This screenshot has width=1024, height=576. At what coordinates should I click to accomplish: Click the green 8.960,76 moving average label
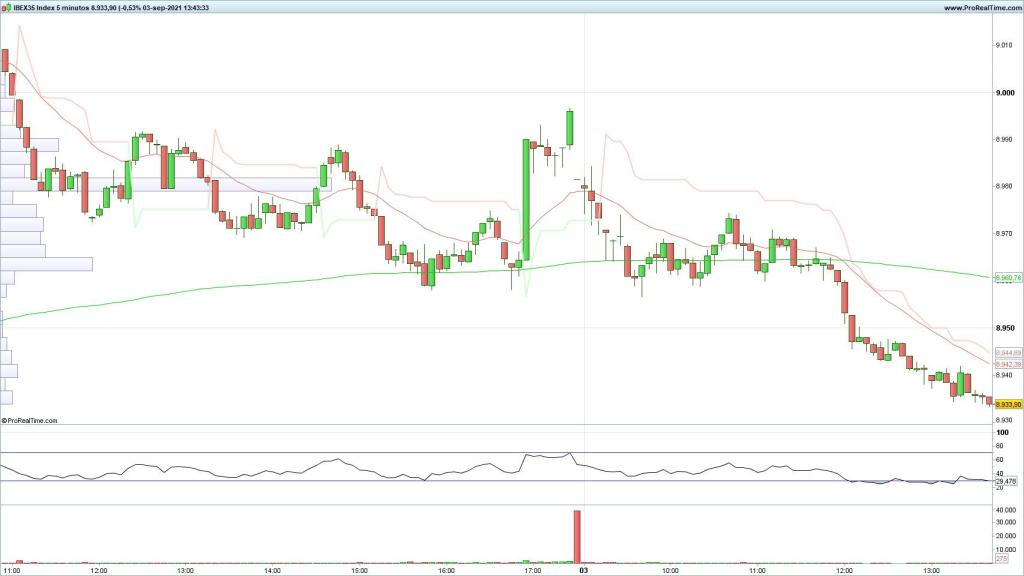(1007, 277)
